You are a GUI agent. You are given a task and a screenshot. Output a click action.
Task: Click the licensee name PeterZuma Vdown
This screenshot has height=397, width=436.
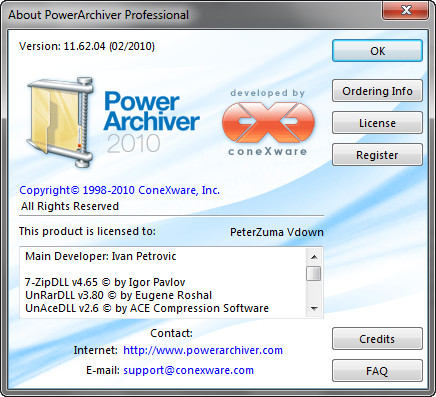(x=277, y=232)
